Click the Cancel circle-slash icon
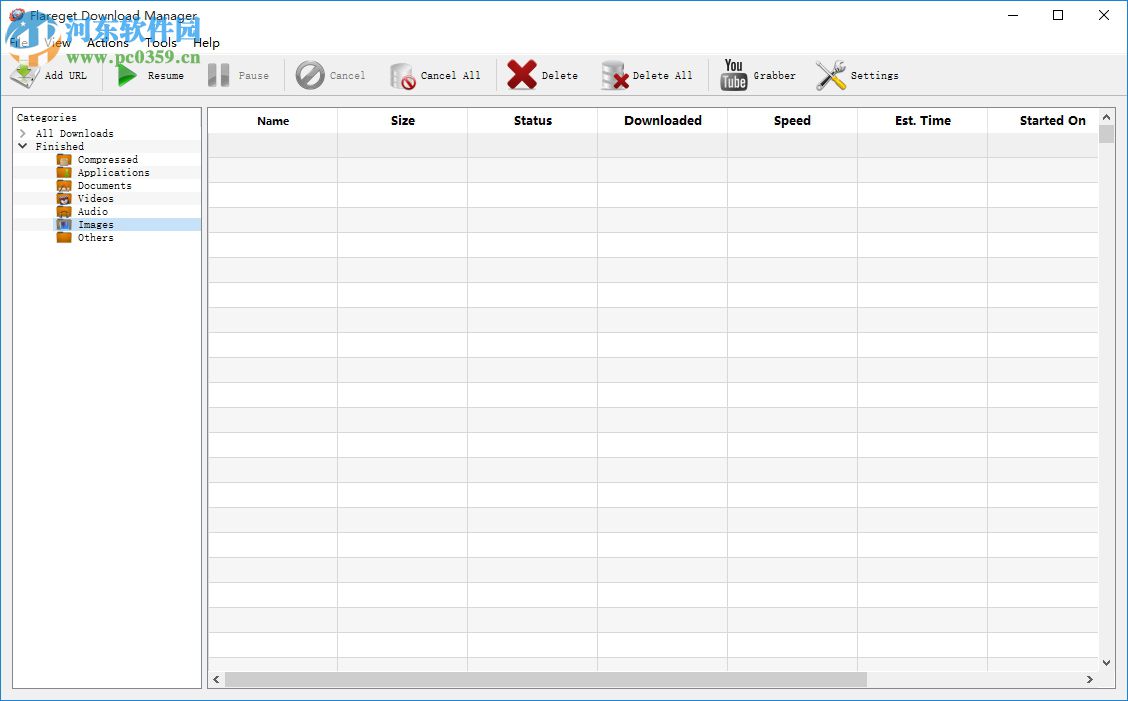The width and height of the screenshot is (1128, 701). tap(310, 75)
